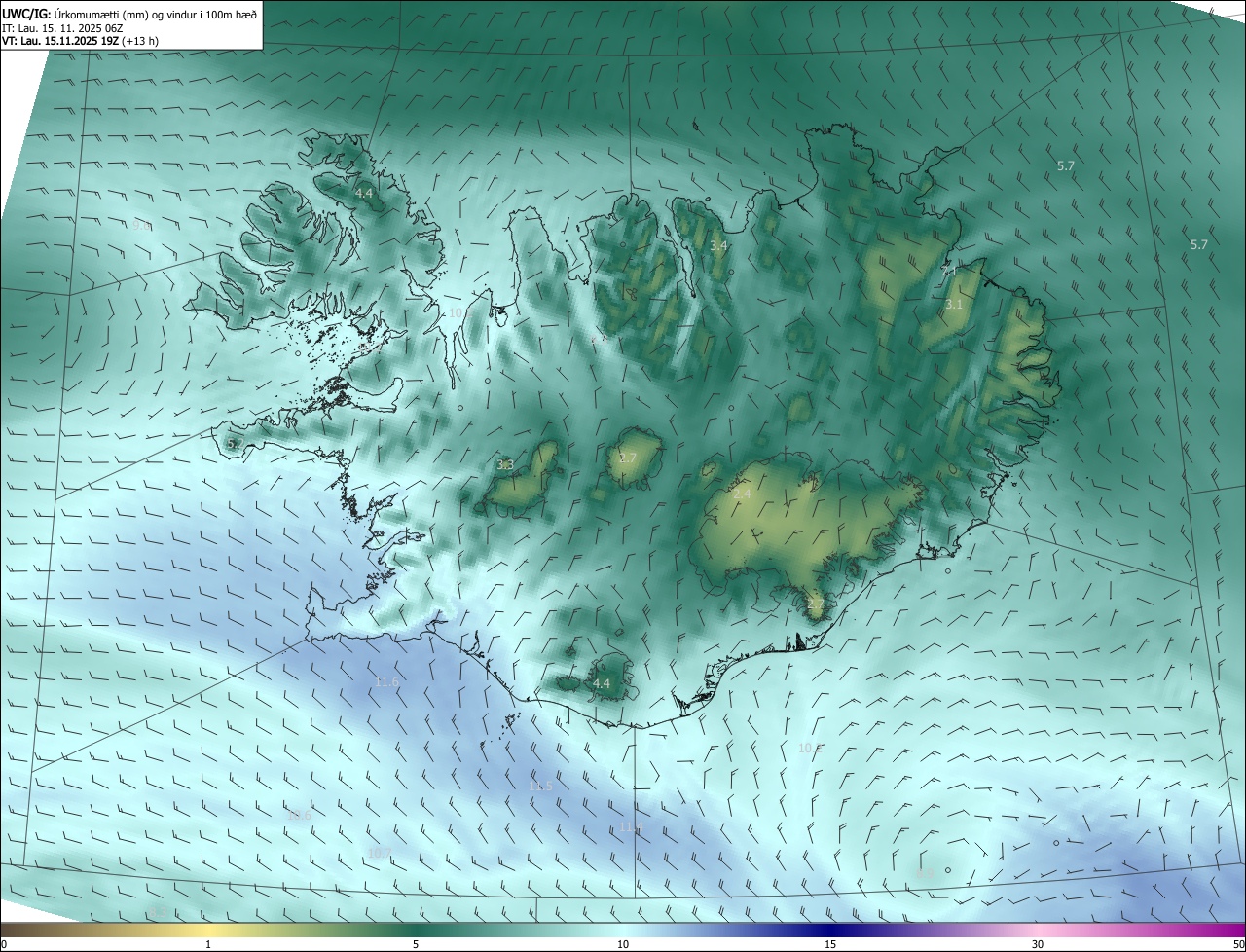
Task: Click the 3.3 value on the Langjökull glacier
Action: pyautogui.click(x=505, y=464)
